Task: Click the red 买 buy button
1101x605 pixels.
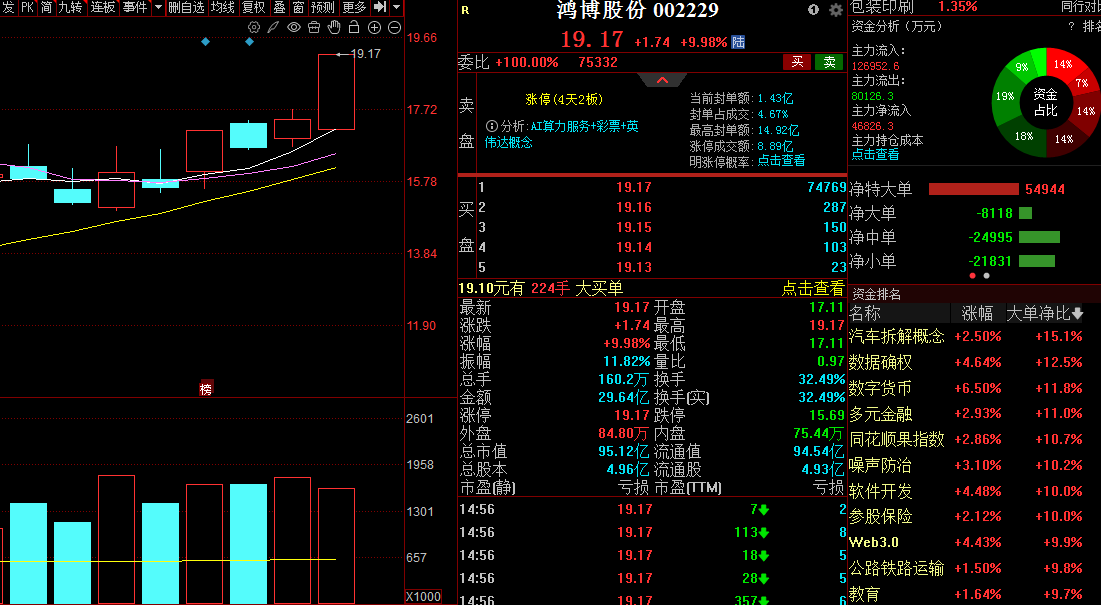Action: (797, 62)
